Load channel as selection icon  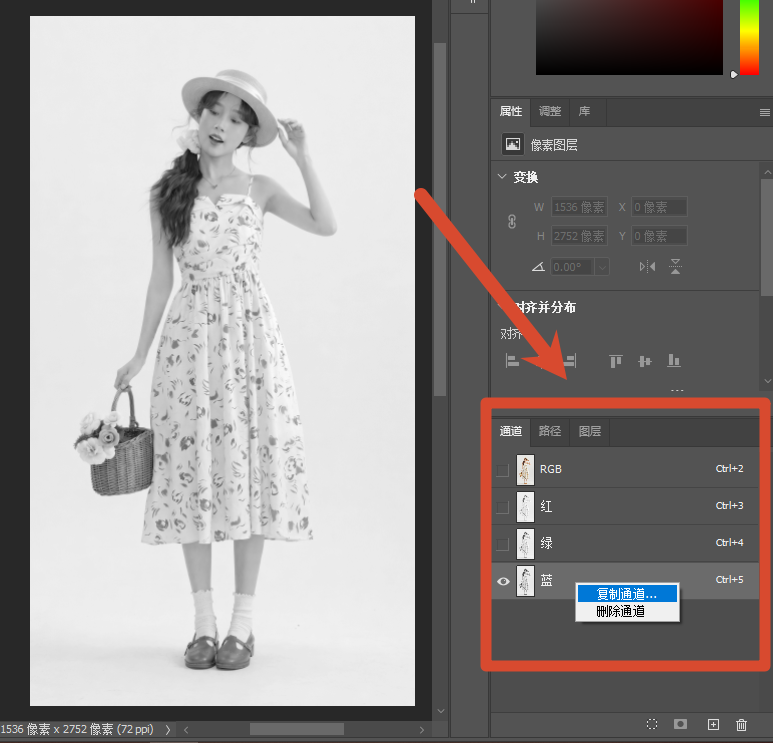click(652, 724)
